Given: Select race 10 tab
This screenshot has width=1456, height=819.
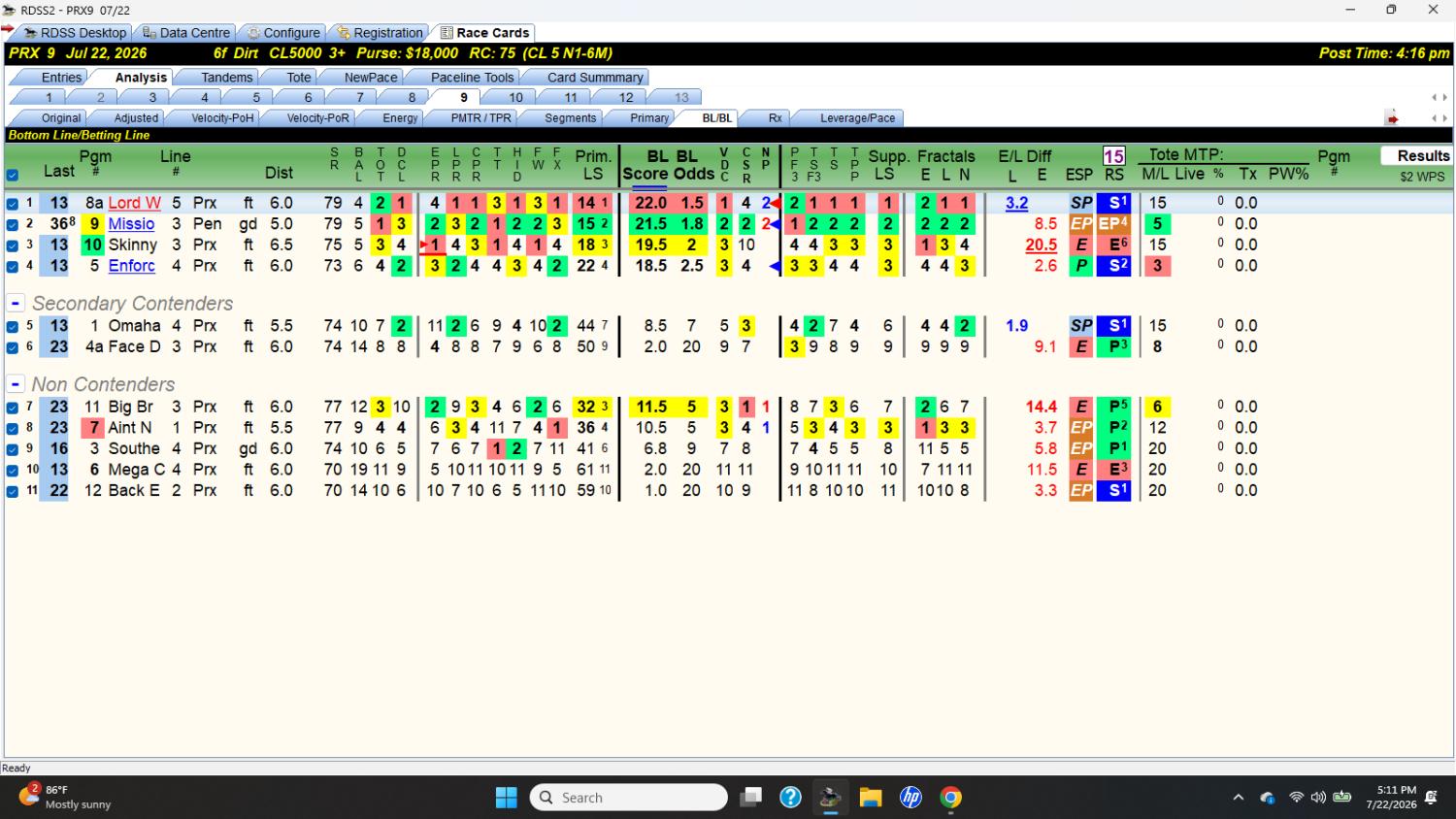Looking at the screenshot, I should [515, 97].
